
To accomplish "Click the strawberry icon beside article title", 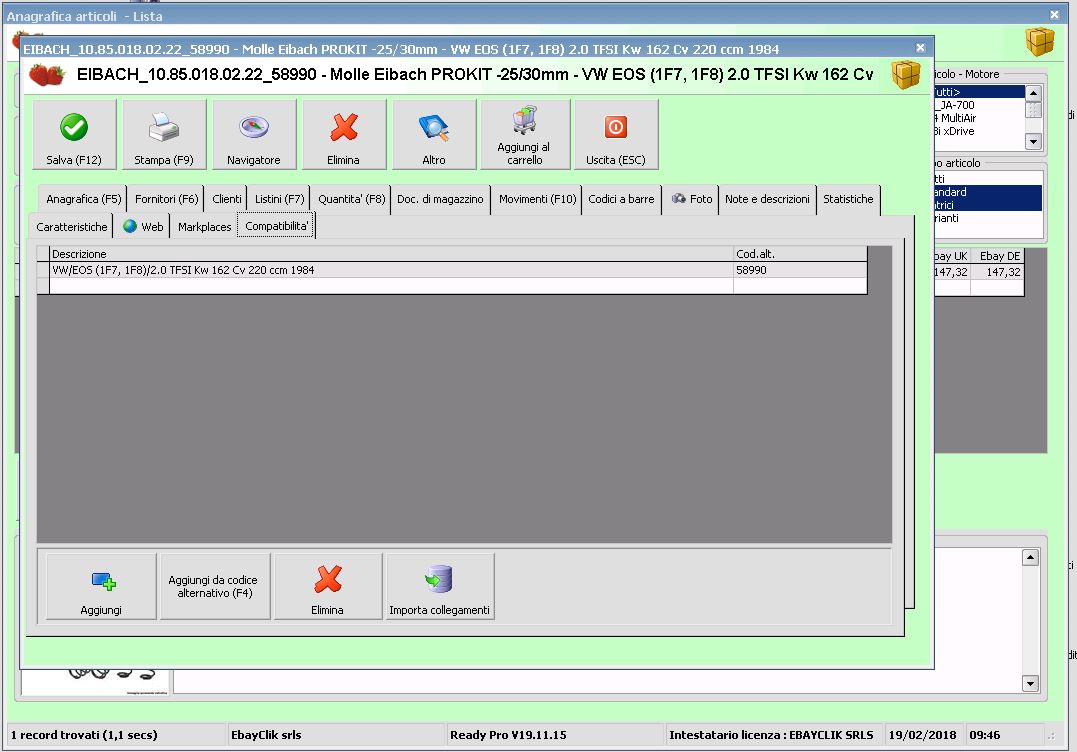I will pos(47,74).
